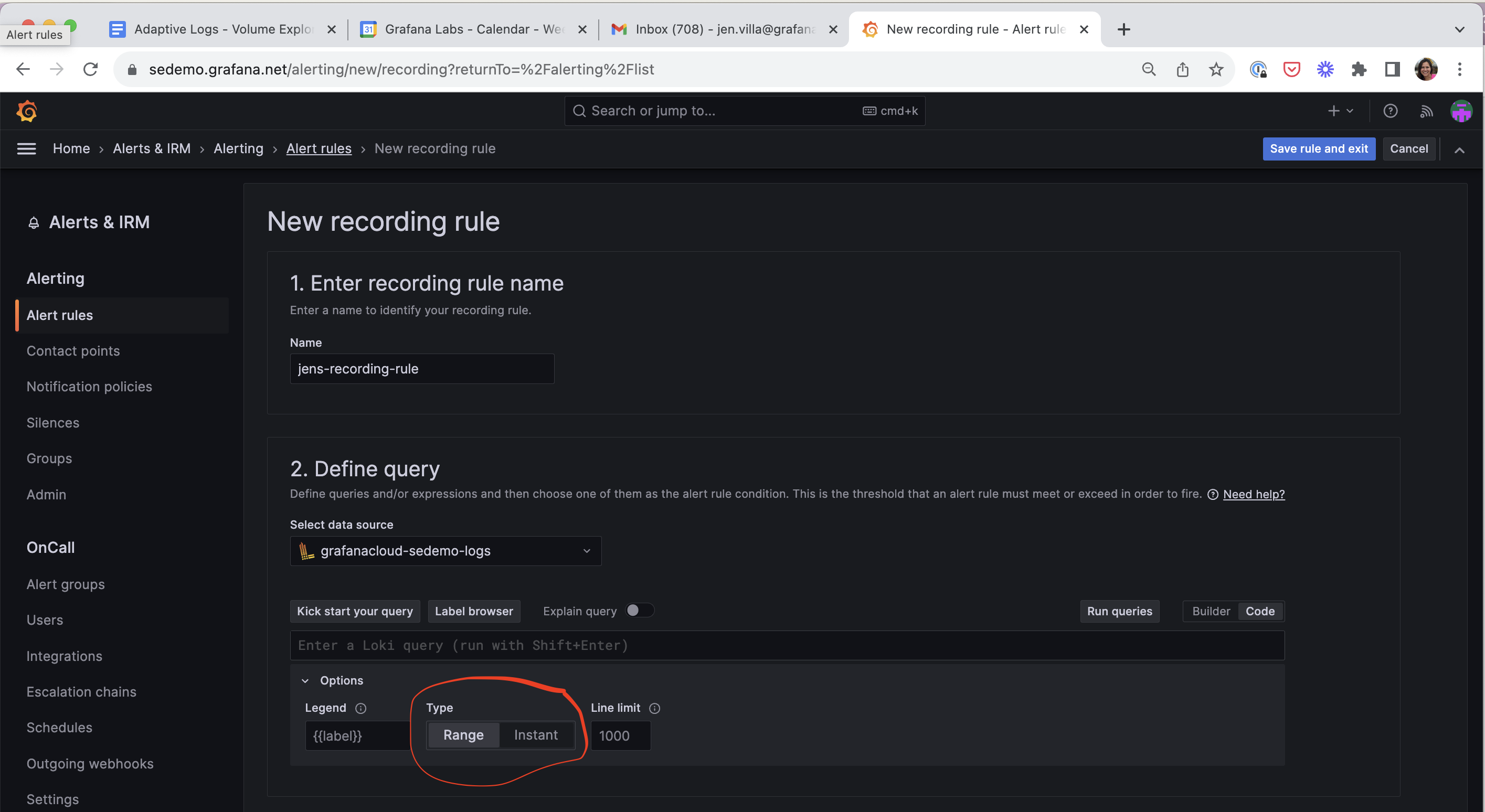The image size is (1485, 812).
Task: Click the news feed RSS icon
Action: [x=1426, y=111]
